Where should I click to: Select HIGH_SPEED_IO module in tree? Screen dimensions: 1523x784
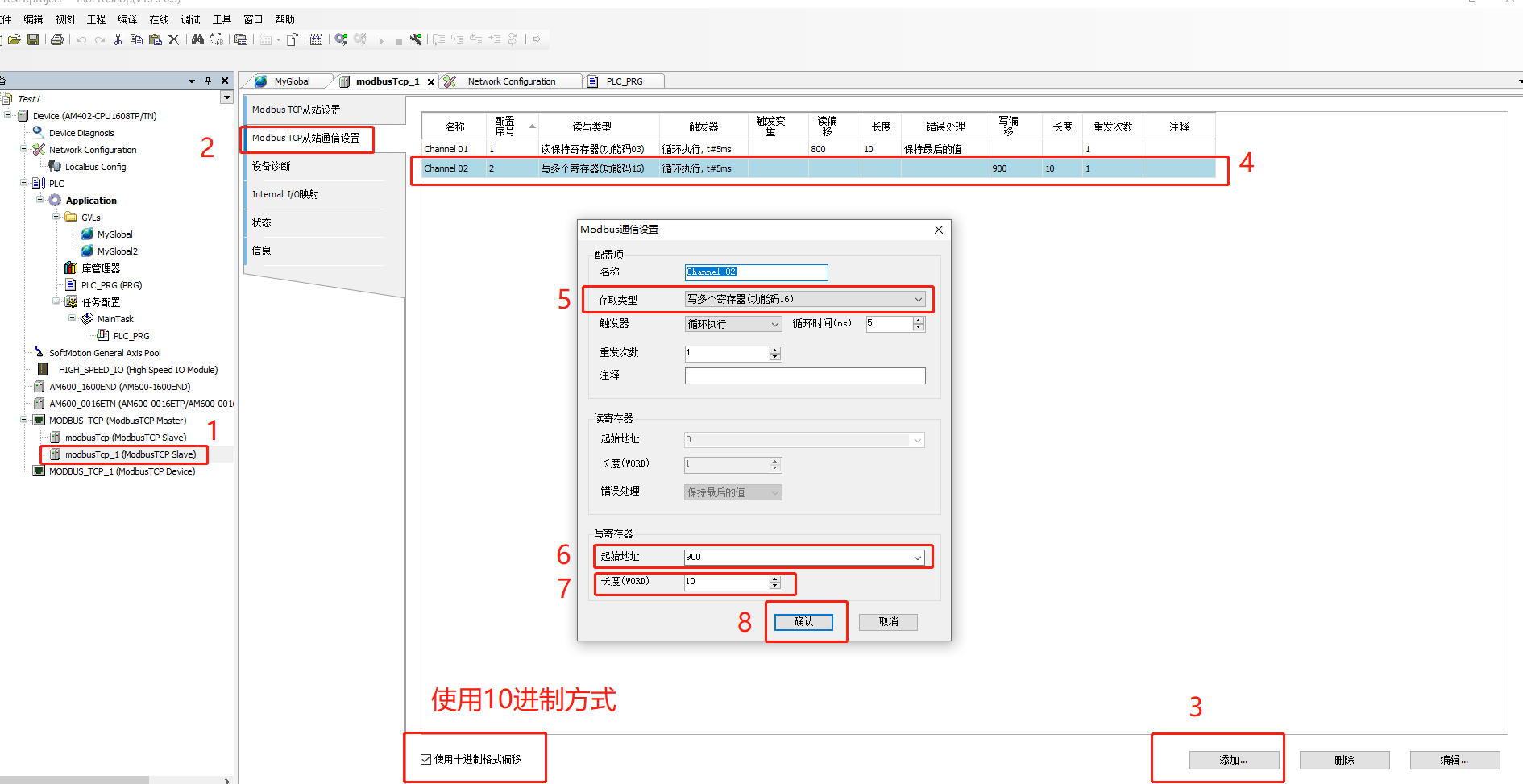tap(138, 370)
